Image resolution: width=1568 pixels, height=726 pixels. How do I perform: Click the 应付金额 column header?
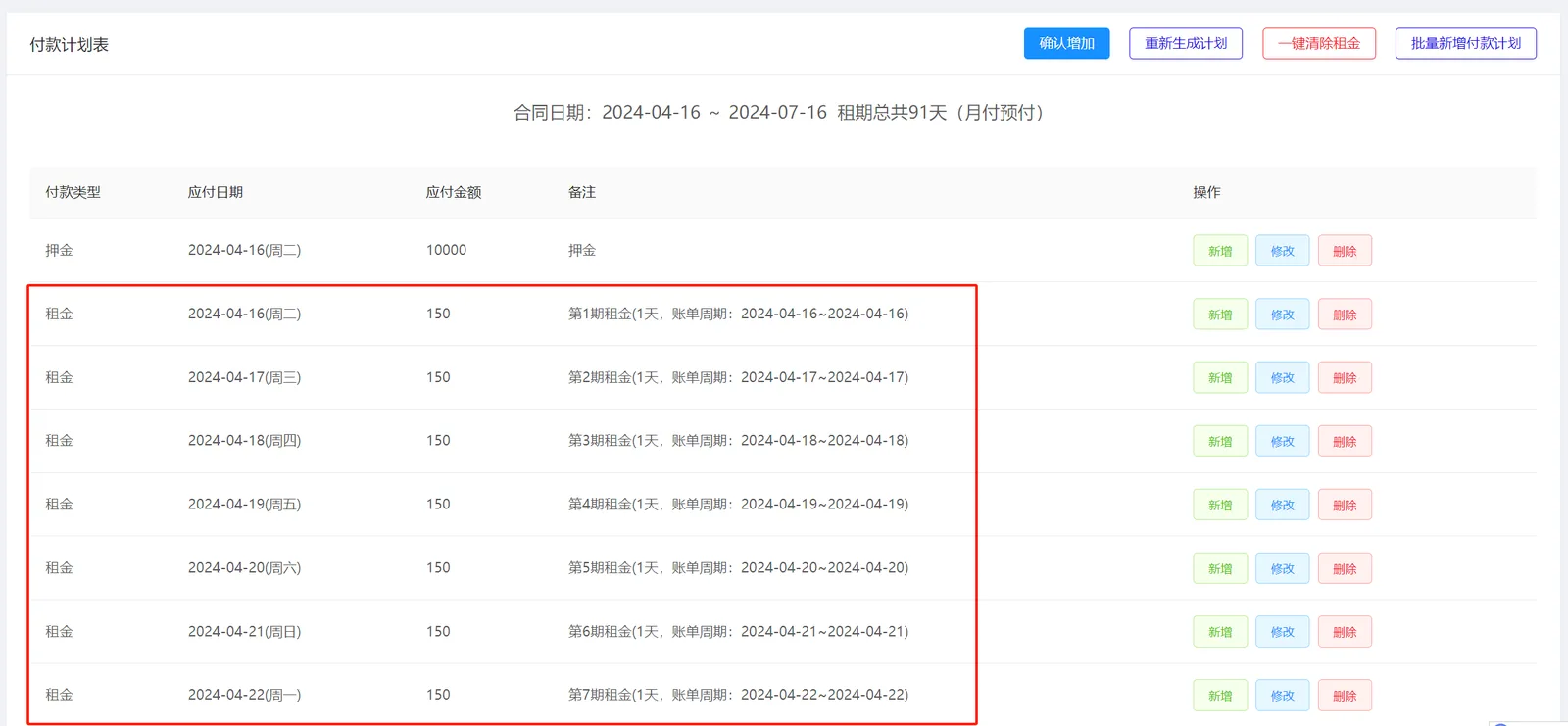tap(454, 192)
